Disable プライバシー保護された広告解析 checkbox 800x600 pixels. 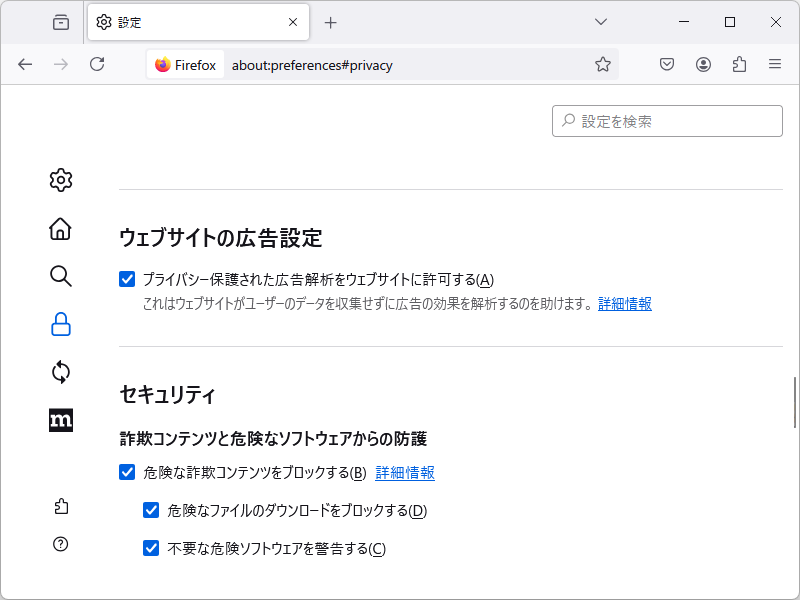[x=126, y=279]
